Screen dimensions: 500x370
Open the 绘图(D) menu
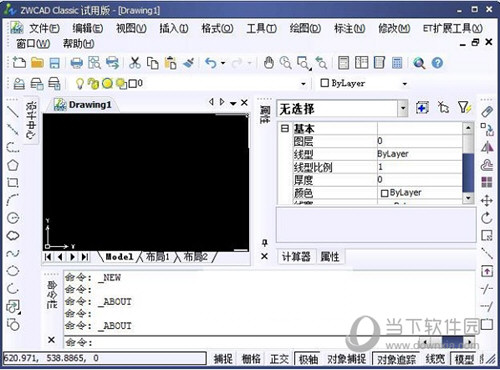click(305, 28)
